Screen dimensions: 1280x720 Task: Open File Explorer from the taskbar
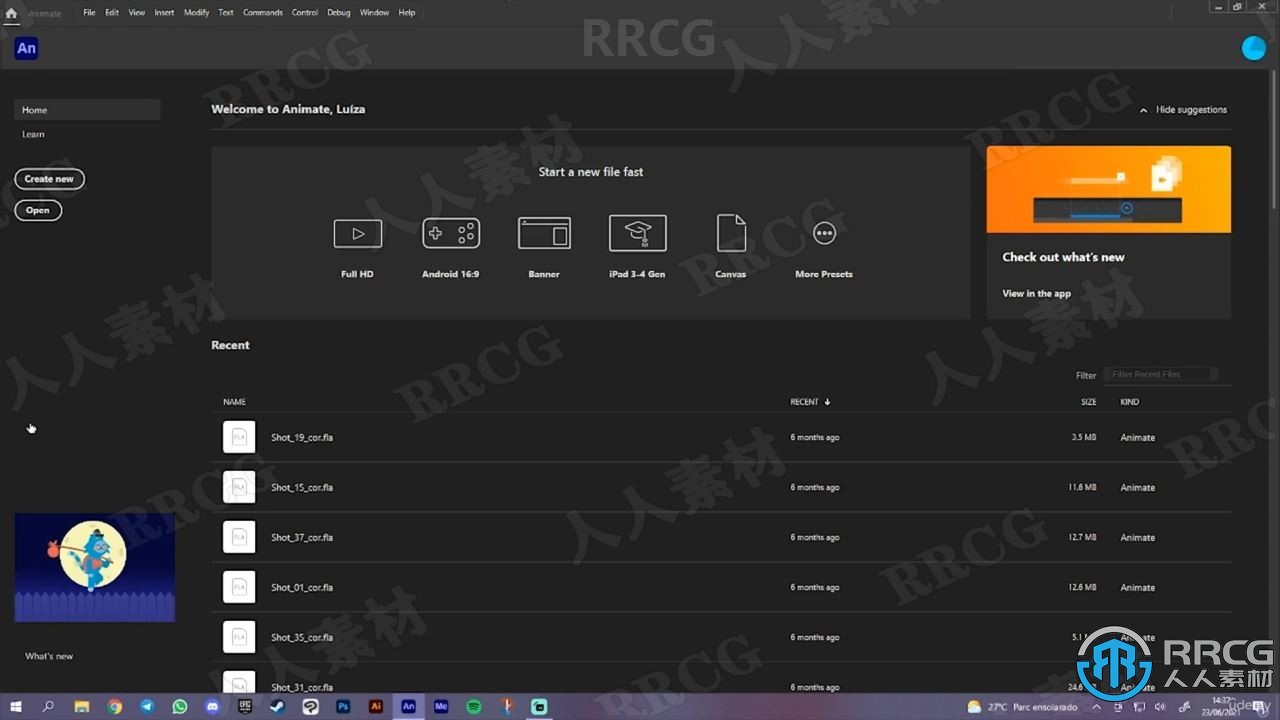point(82,706)
